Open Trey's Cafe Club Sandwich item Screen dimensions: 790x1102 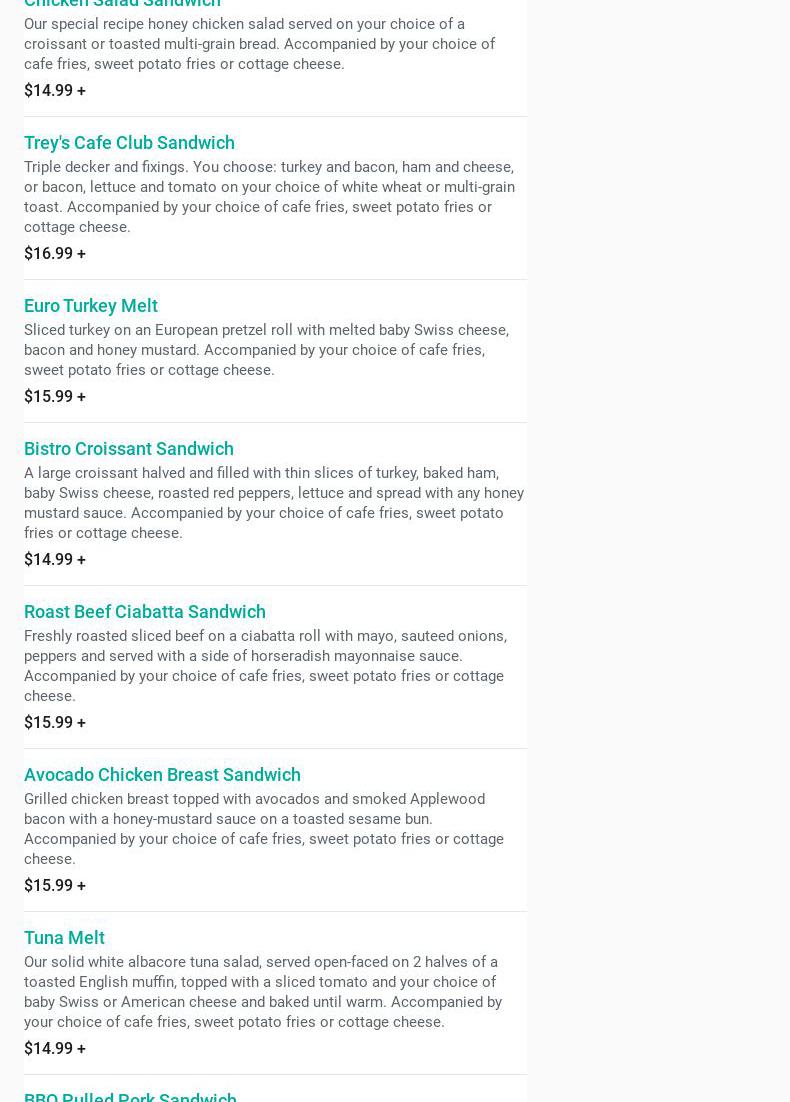[x=129, y=143]
